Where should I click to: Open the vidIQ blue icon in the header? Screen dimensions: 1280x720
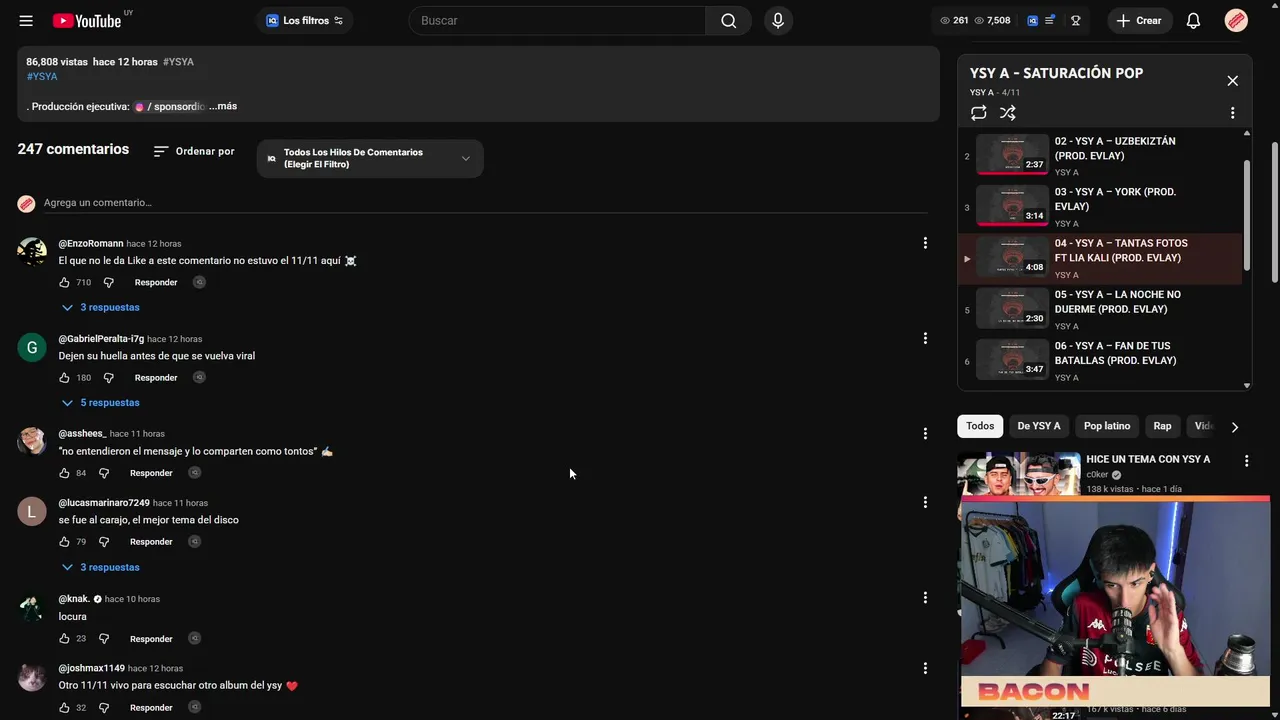pos(1033,20)
